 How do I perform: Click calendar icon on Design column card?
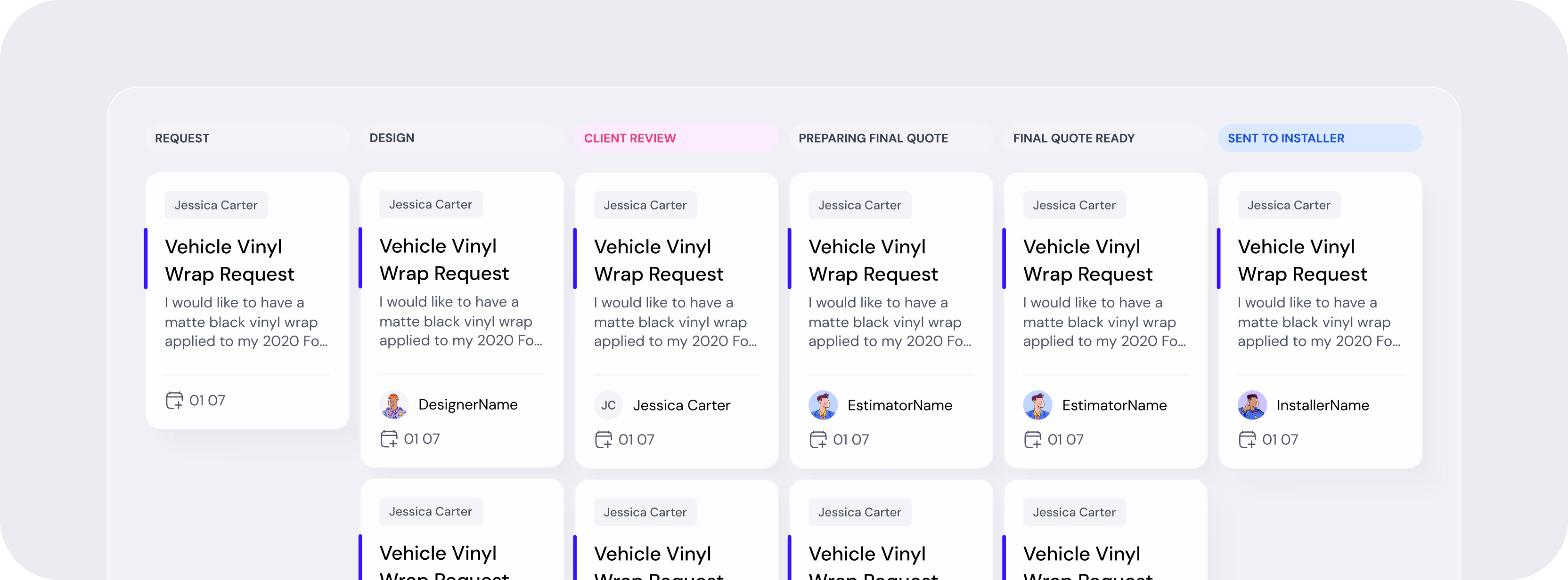[x=388, y=438]
